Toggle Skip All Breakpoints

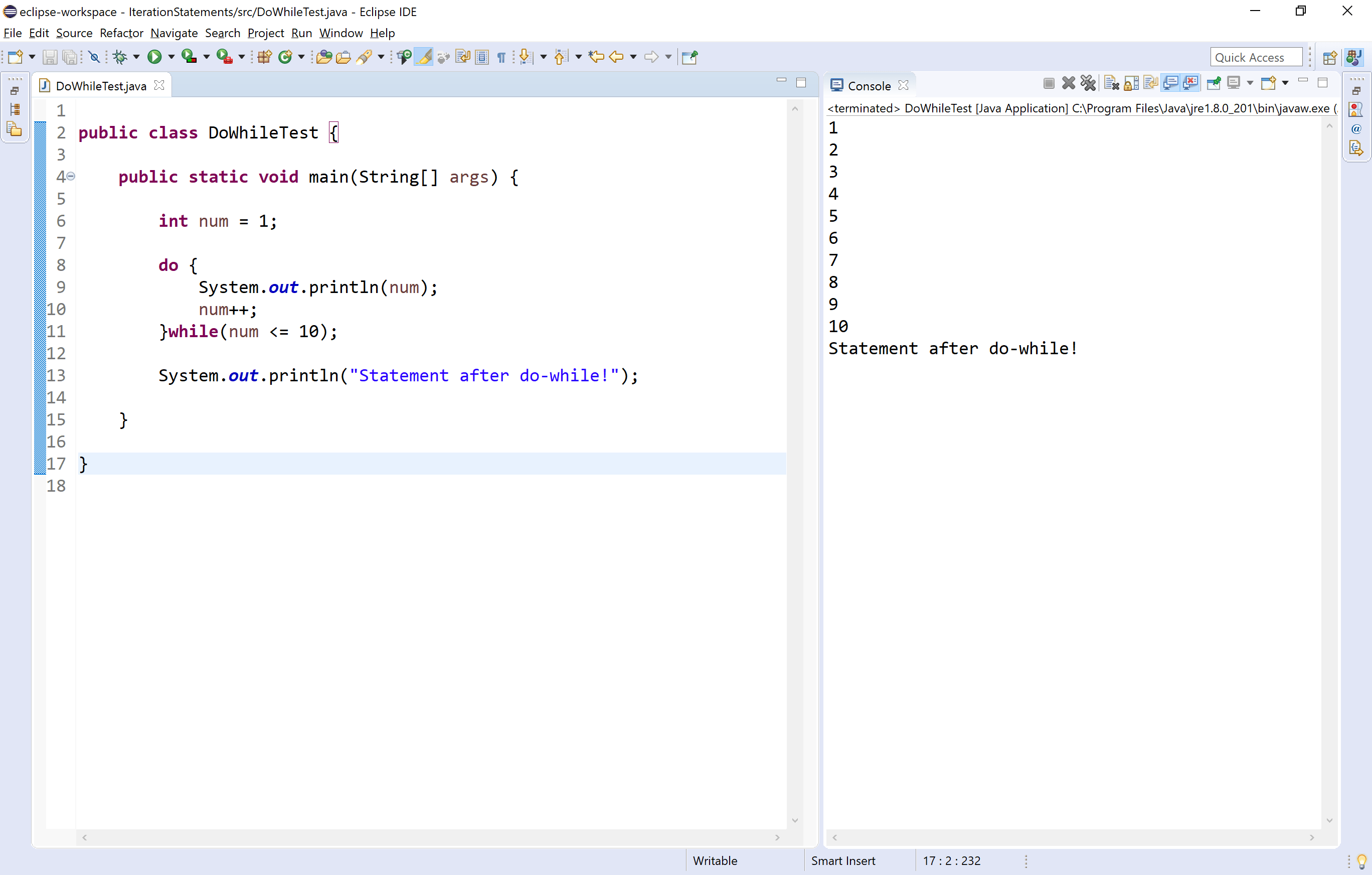pos(95,56)
